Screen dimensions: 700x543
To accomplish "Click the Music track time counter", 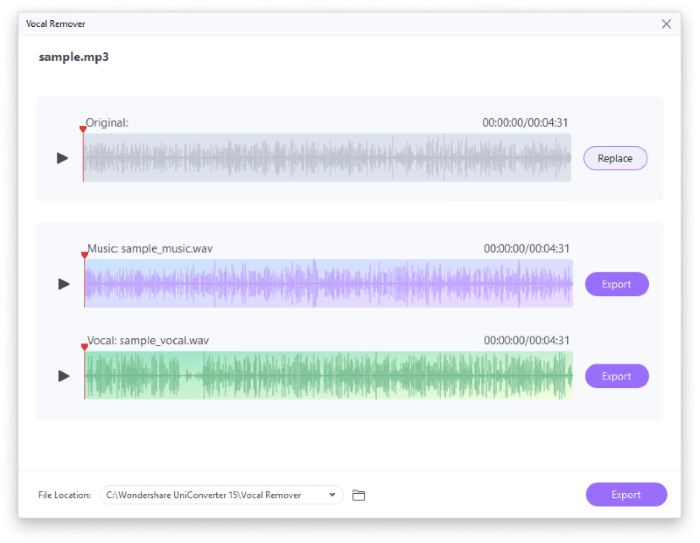I will click(x=527, y=249).
